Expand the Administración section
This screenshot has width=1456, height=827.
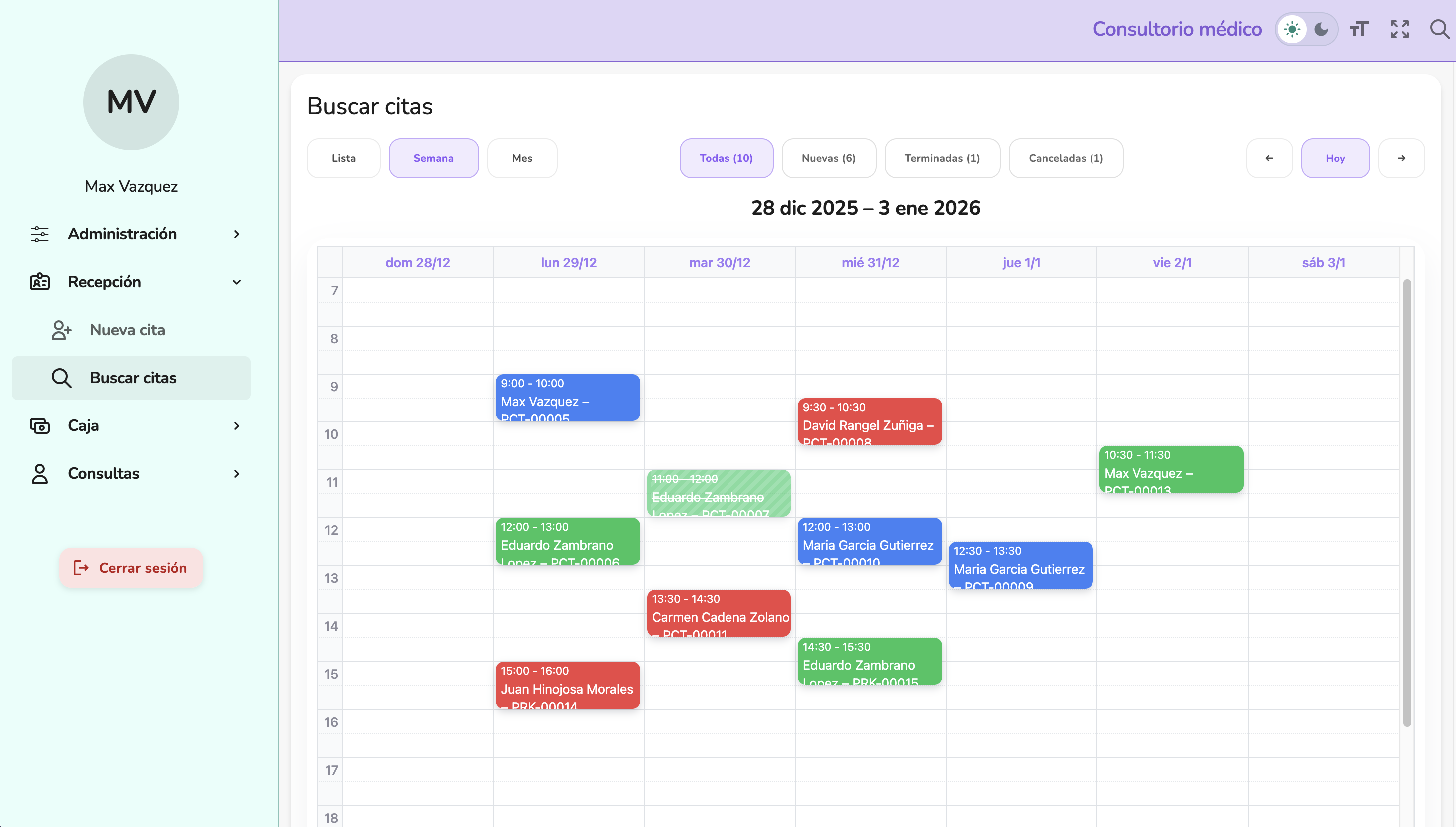[x=237, y=234]
